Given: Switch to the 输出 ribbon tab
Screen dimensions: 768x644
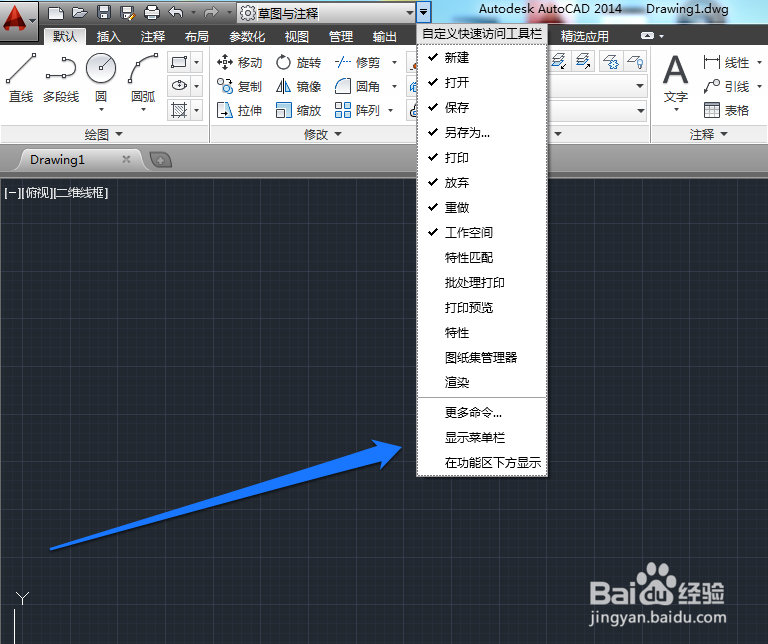Looking at the screenshot, I should click(384, 37).
